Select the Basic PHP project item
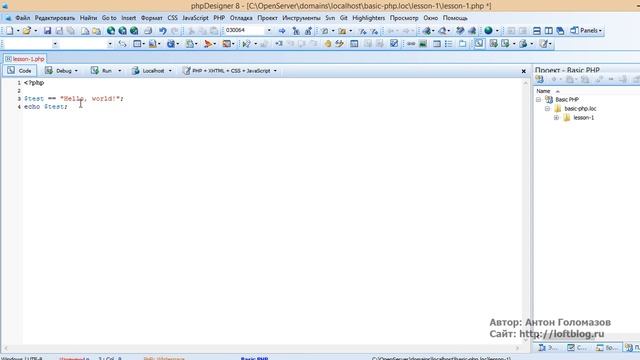 point(567,100)
